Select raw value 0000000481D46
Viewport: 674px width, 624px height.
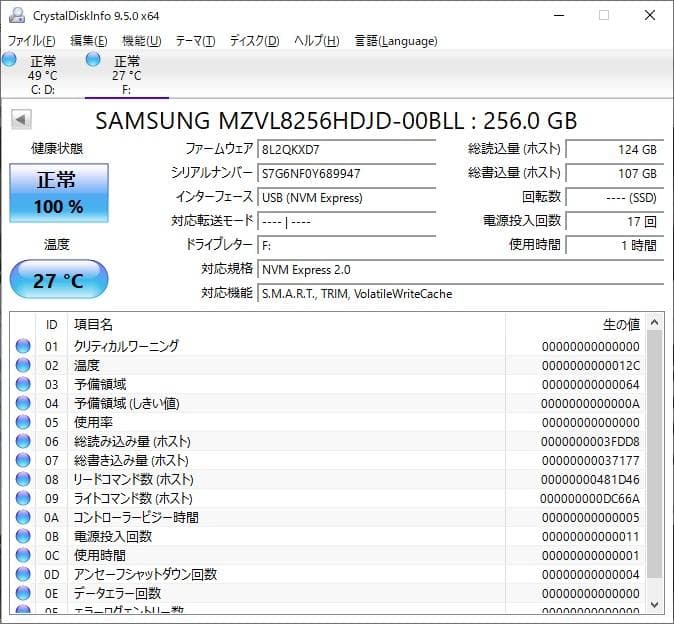591,480
